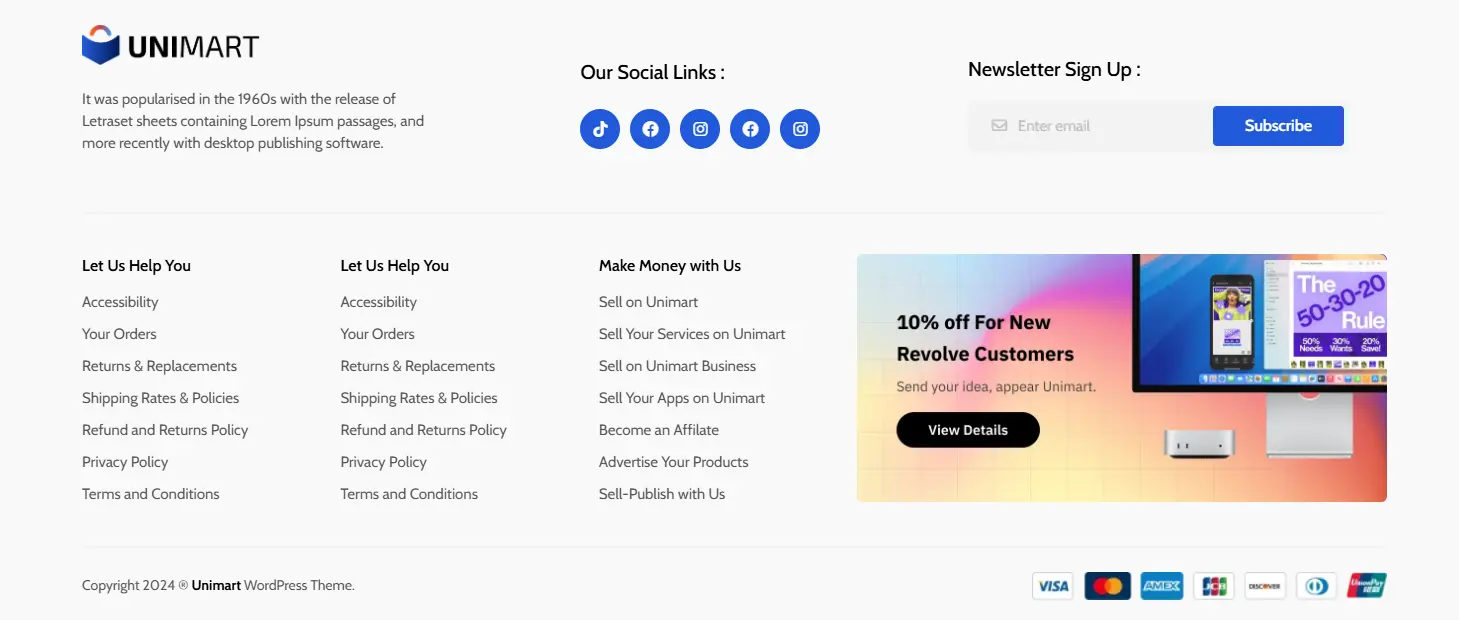The height and width of the screenshot is (620, 1459).
Task: Select Returns & Replacements
Action: click(159, 365)
